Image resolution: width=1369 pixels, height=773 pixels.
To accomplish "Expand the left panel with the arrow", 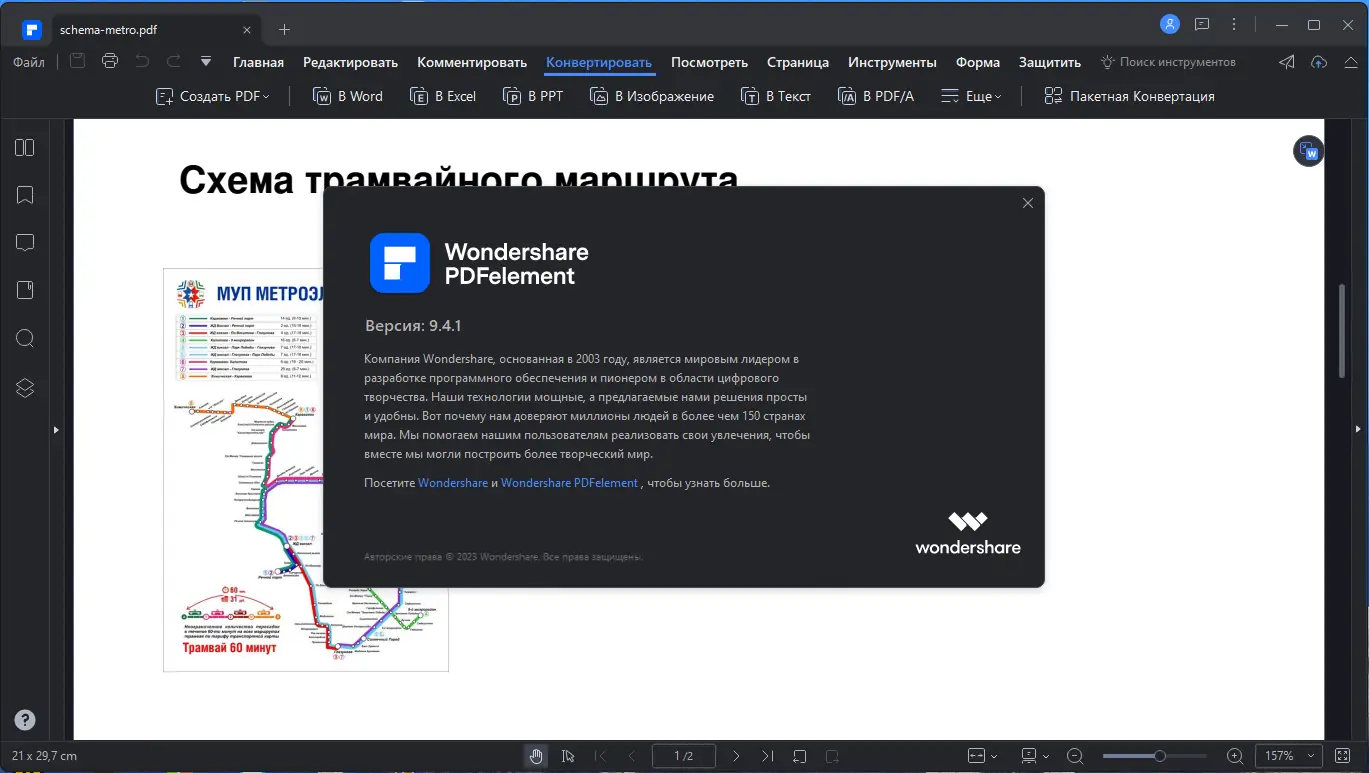I will (56, 429).
